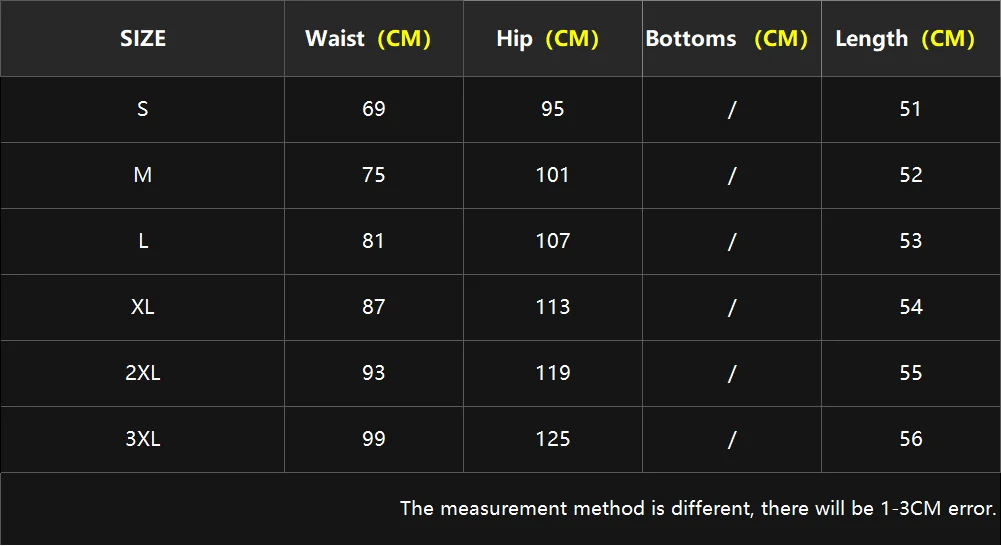Click length value 53 for size L
The width and height of the screenshot is (1001, 546).
(911, 241)
